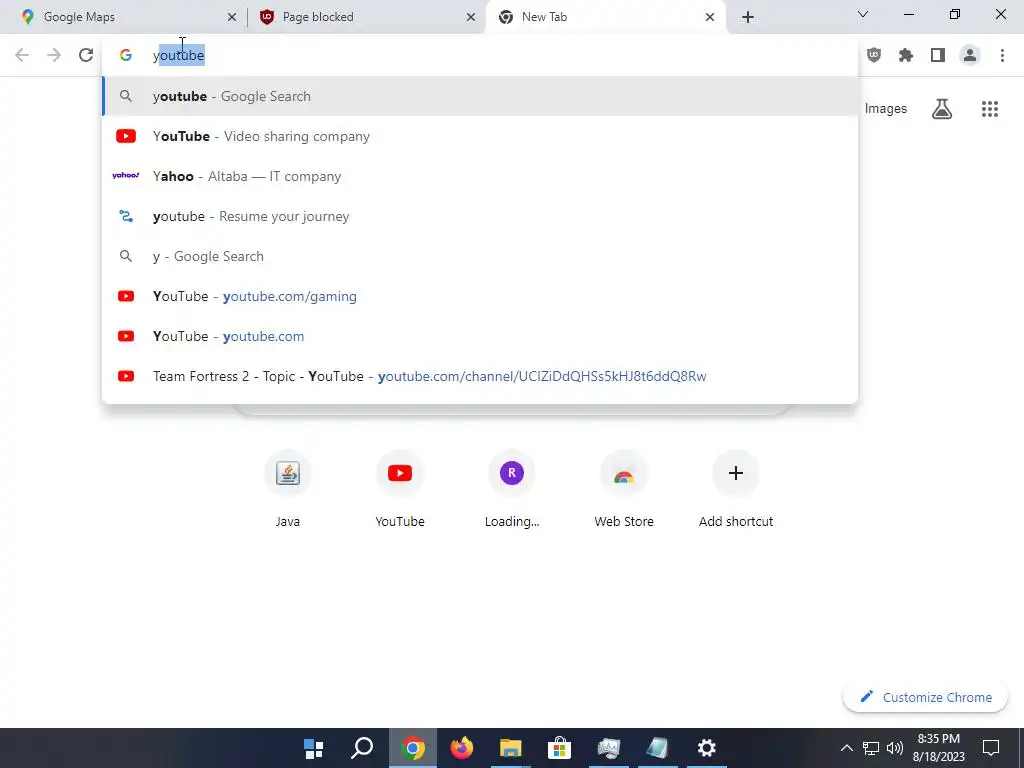Open the Google apps grid
This screenshot has height=768, width=1024.
pyautogui.click(x=990, y=108)
